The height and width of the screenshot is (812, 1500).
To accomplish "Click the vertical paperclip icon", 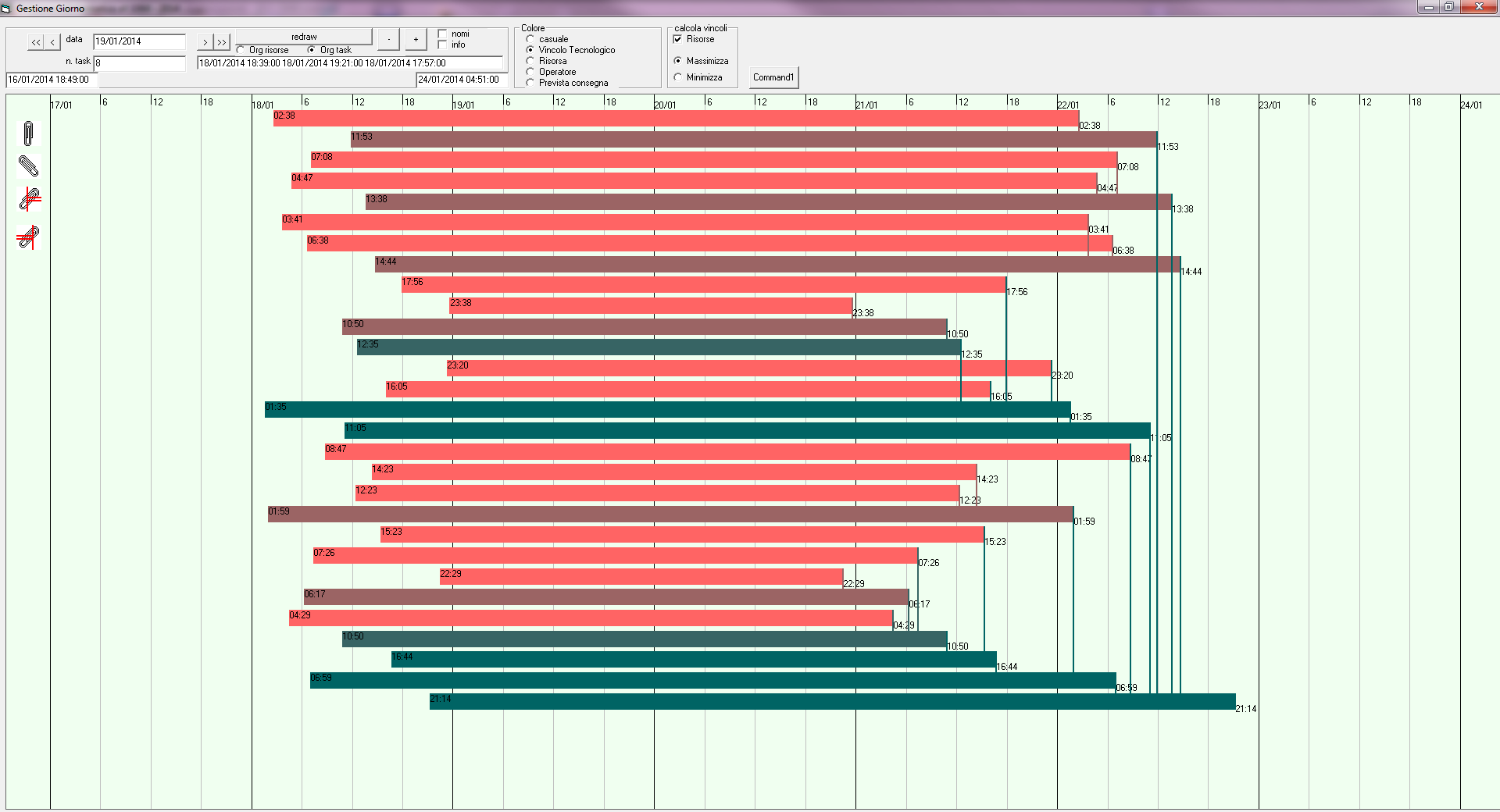I will (28, 134).
